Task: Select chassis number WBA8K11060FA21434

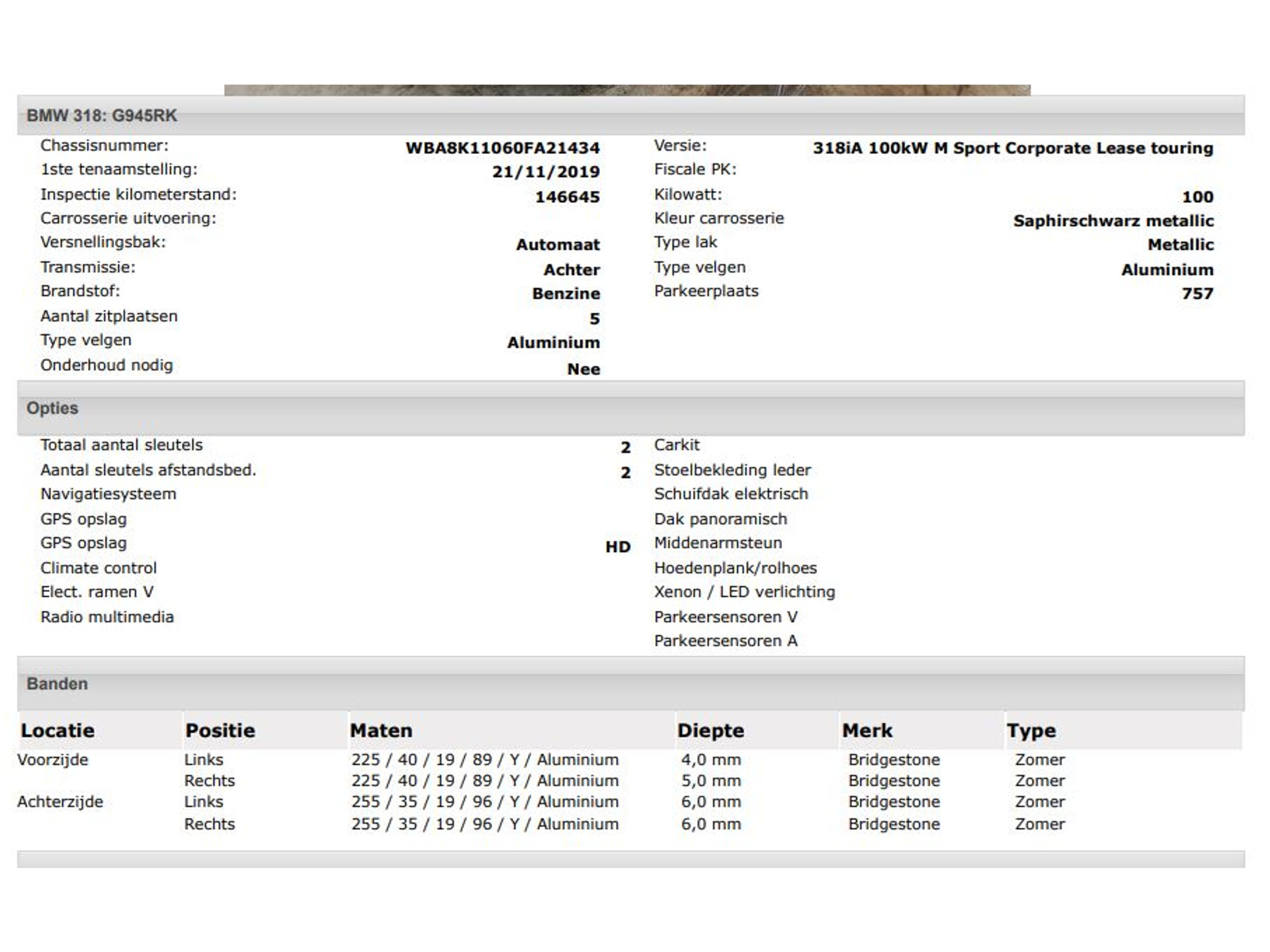Action: pyautogui.click(x=502, y=148)
